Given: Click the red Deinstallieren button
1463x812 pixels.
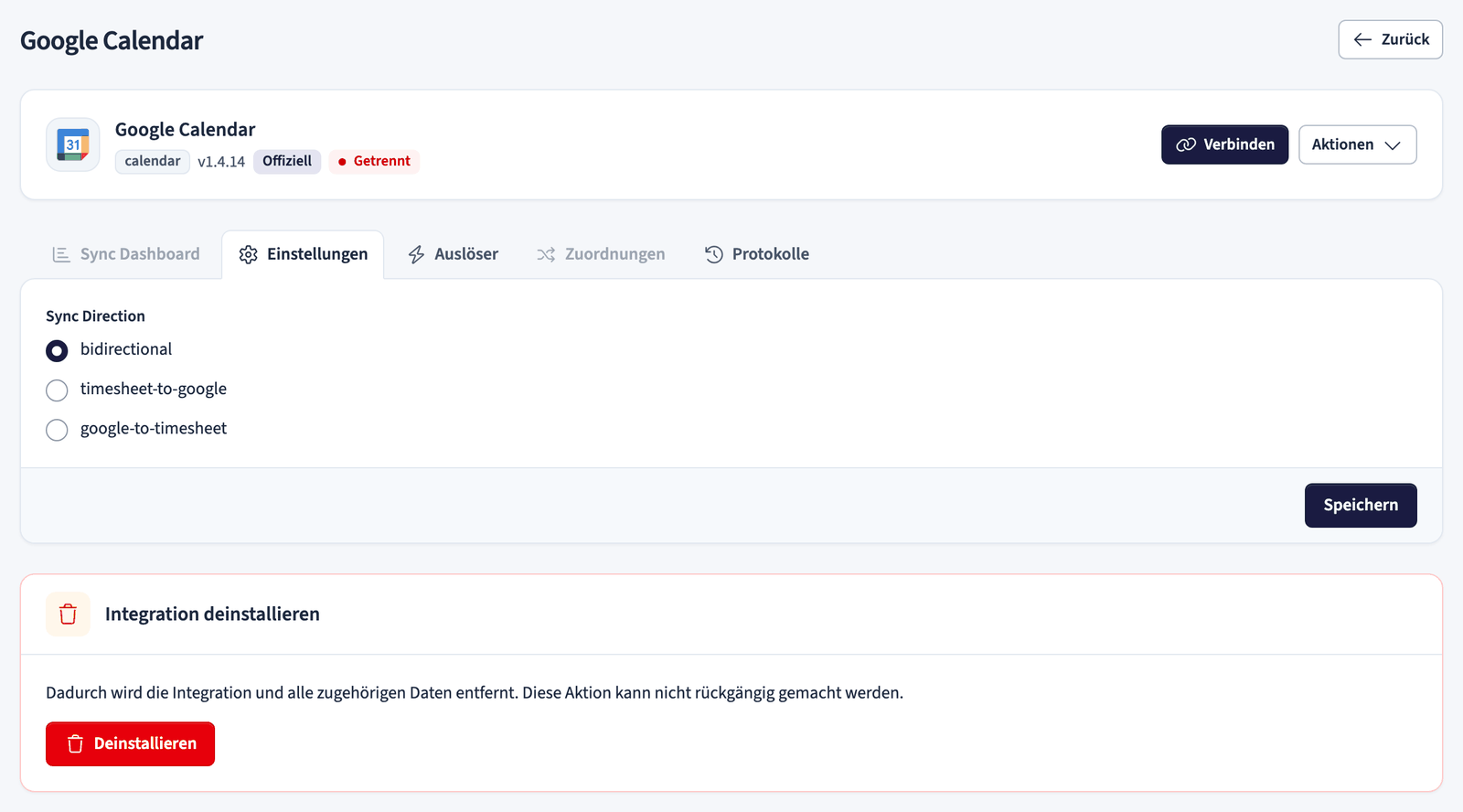Looking at the screenshot, I should [x=130, y=744].
